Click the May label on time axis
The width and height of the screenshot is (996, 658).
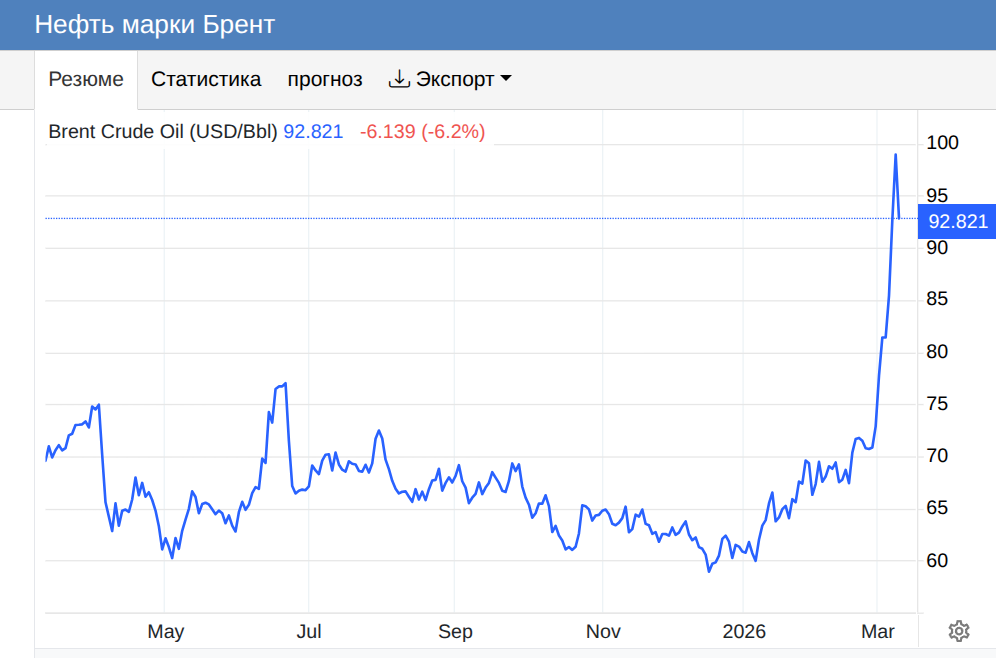pyautogui.click(x=166, y=632)
